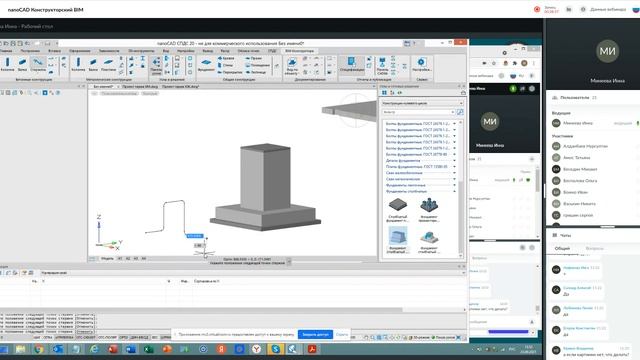Viewport: 640px width, 360px height.
Task: Click the A1 layout tab
Action: click(120, 259)
